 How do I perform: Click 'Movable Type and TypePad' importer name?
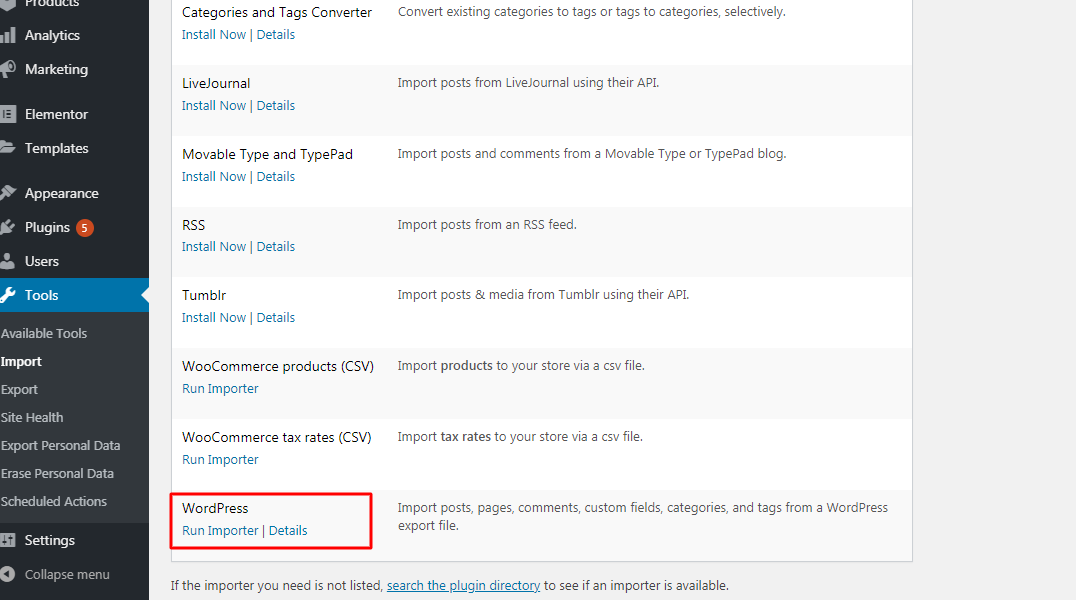pyautogui.click(x=268, y=154)
